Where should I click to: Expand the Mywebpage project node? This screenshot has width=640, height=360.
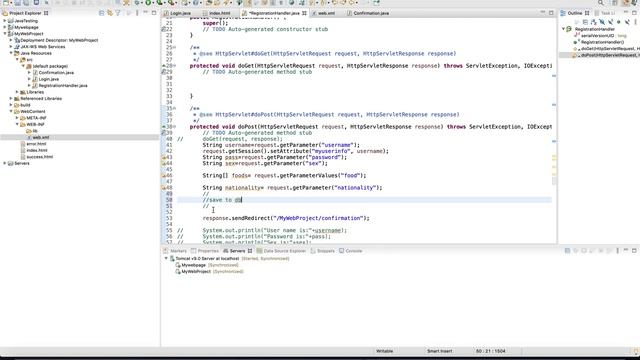coord(4,27)
